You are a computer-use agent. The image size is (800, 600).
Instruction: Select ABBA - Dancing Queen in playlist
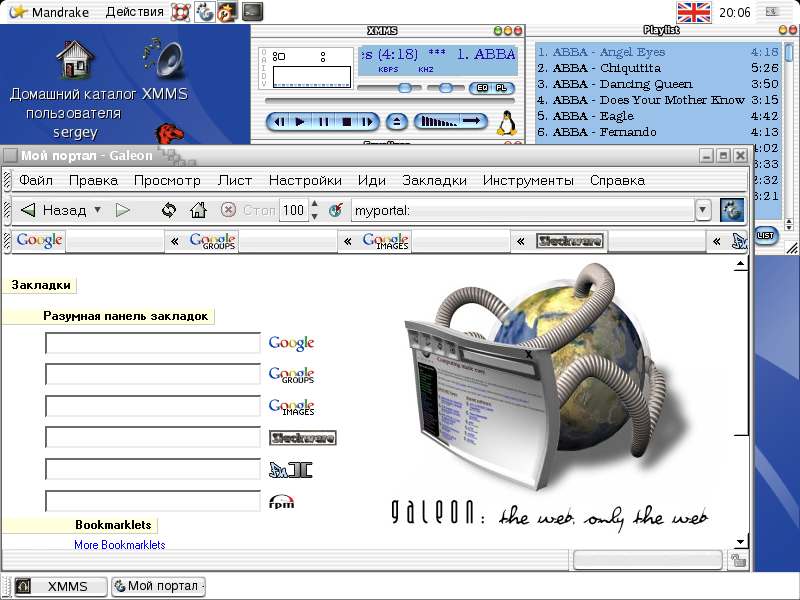[x=658, y=84]
